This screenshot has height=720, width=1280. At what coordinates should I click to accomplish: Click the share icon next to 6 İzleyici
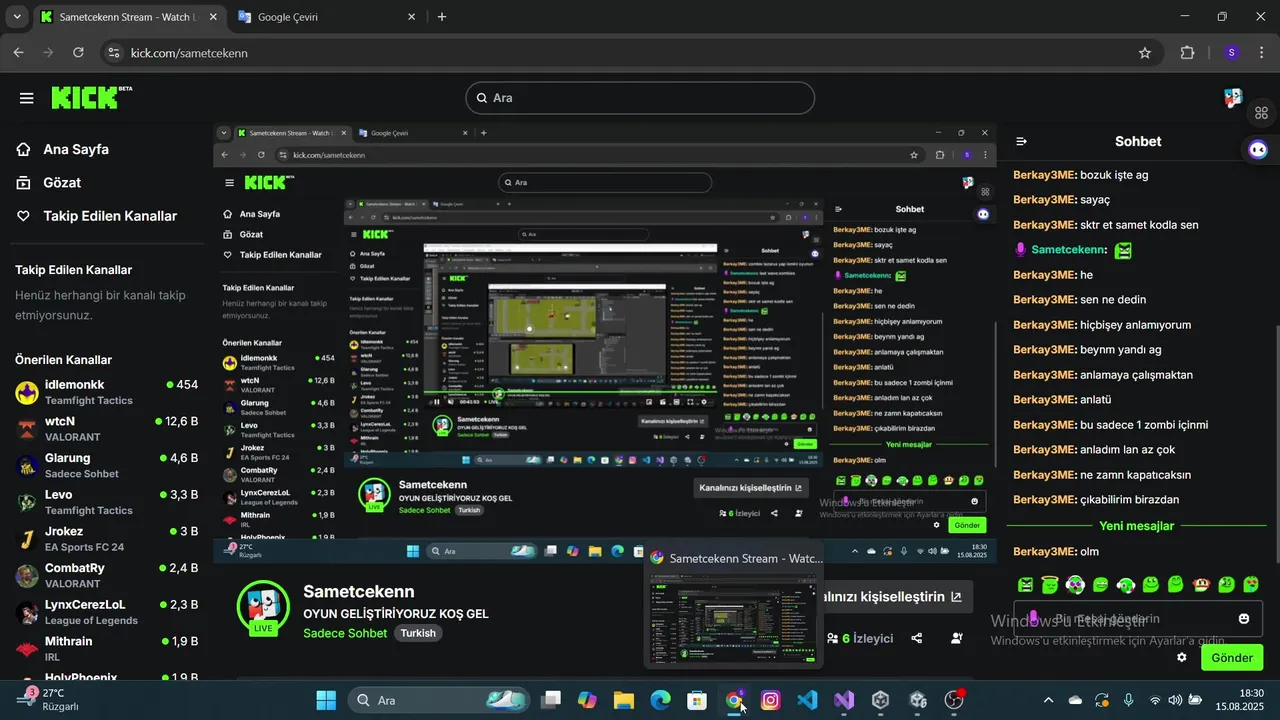point(917,638)
